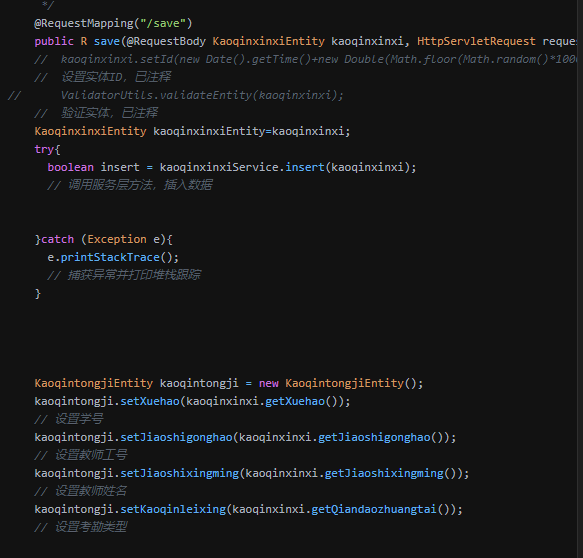Click the @RequestBody annotation in signature

coord(166,41)
